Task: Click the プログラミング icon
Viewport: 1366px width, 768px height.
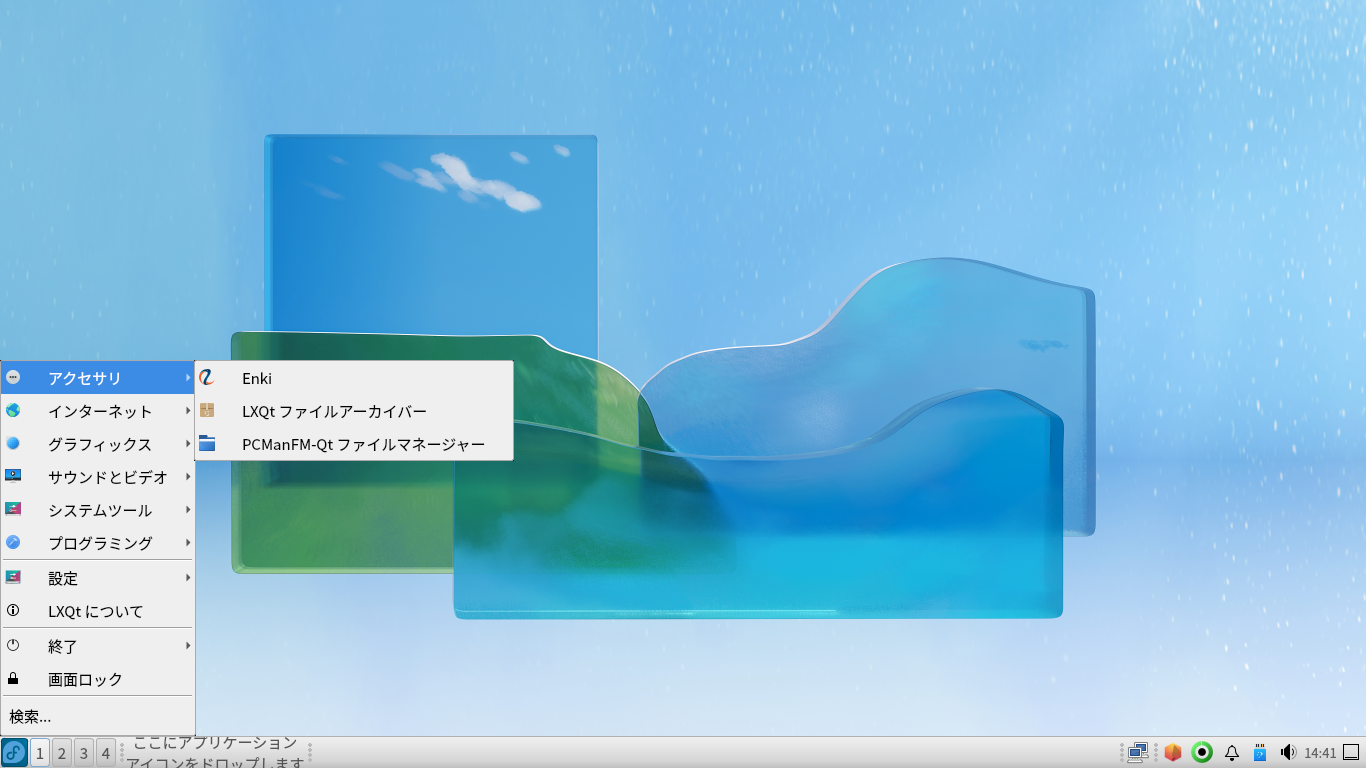Action: (13, 542)
